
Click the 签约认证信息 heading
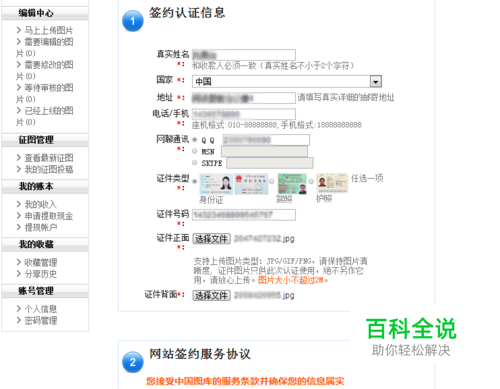pos(187,13)
